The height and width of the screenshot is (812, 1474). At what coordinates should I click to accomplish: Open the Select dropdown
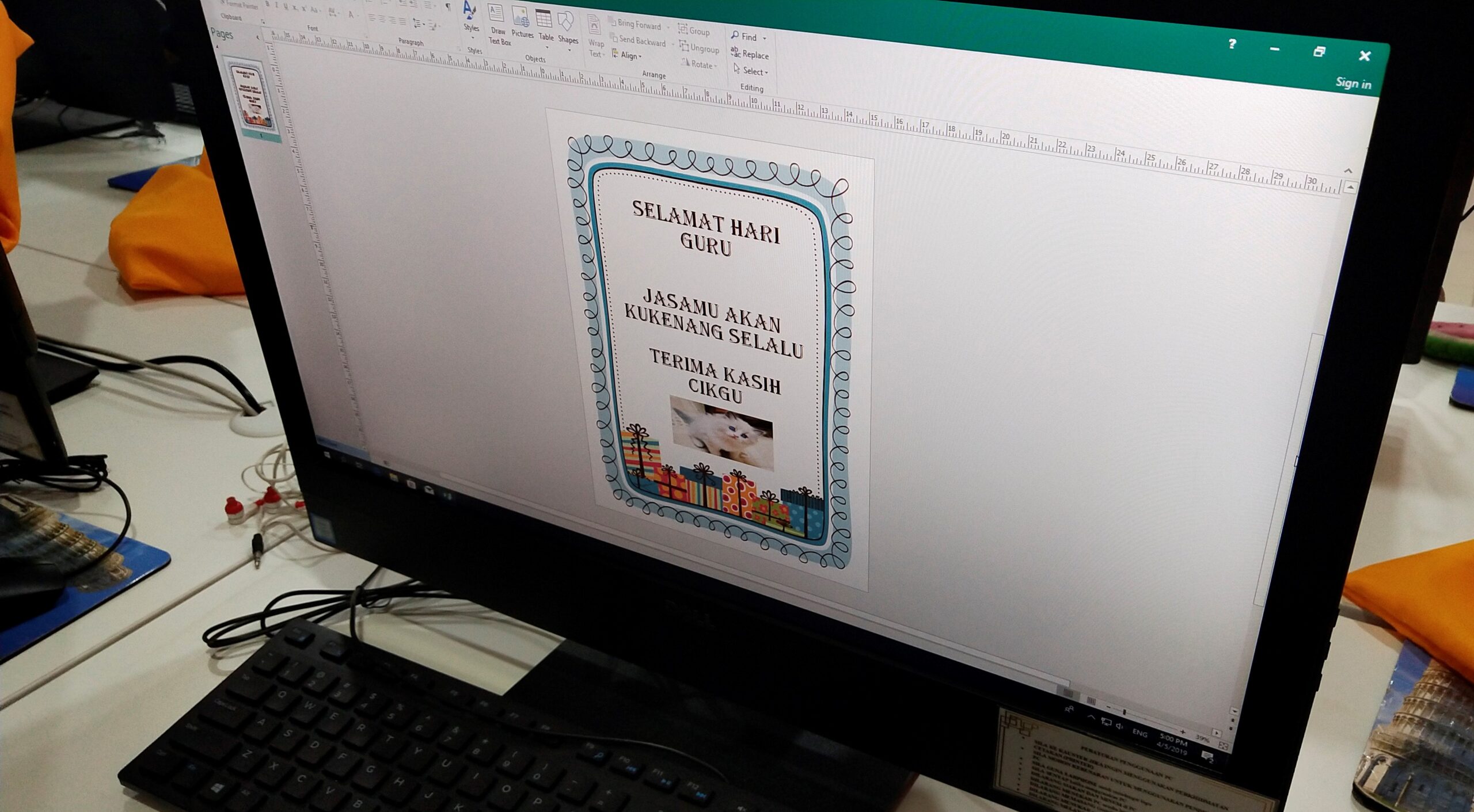tap(751, 71)
